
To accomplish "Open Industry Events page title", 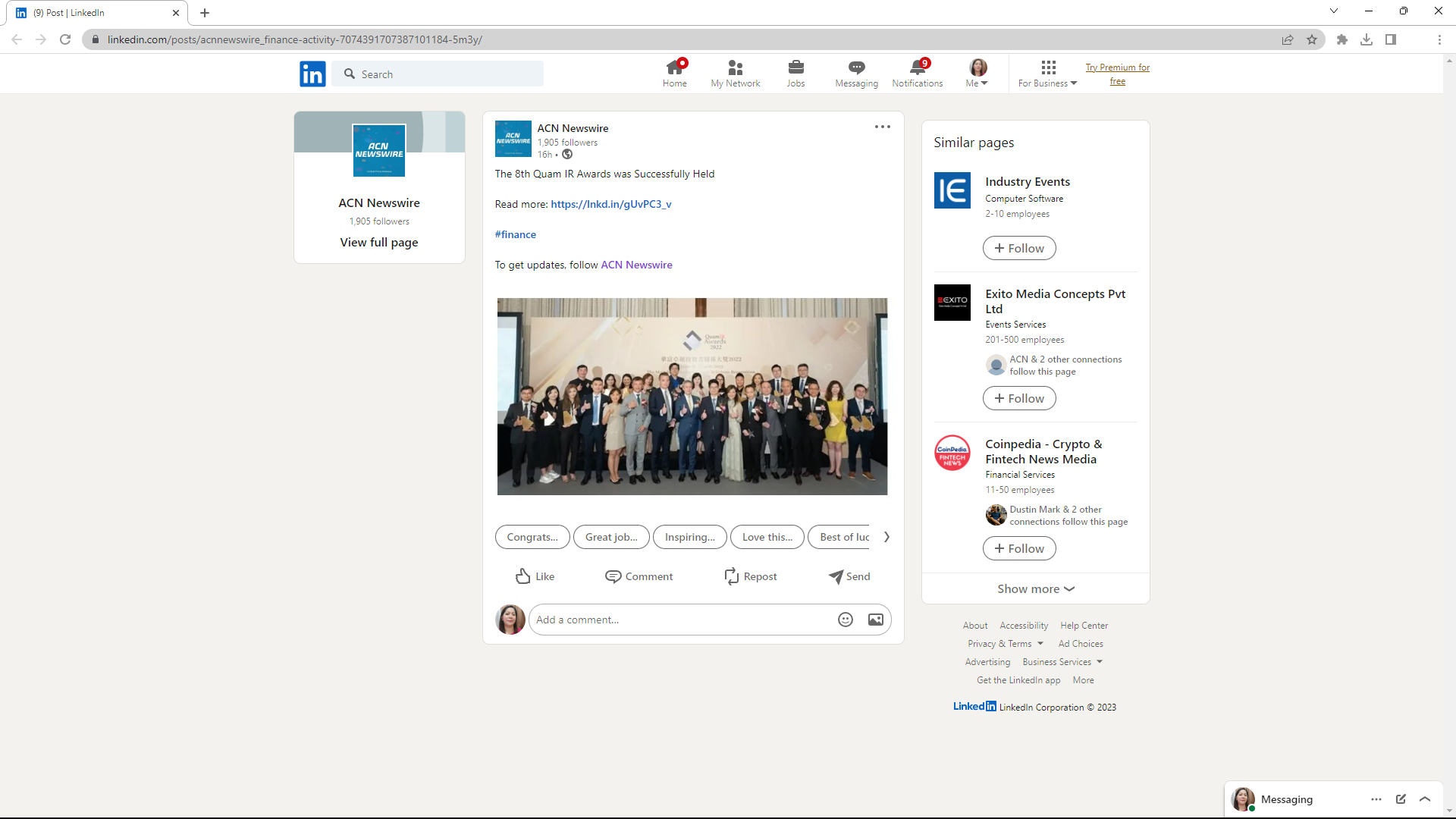I will coord(1028,182).
